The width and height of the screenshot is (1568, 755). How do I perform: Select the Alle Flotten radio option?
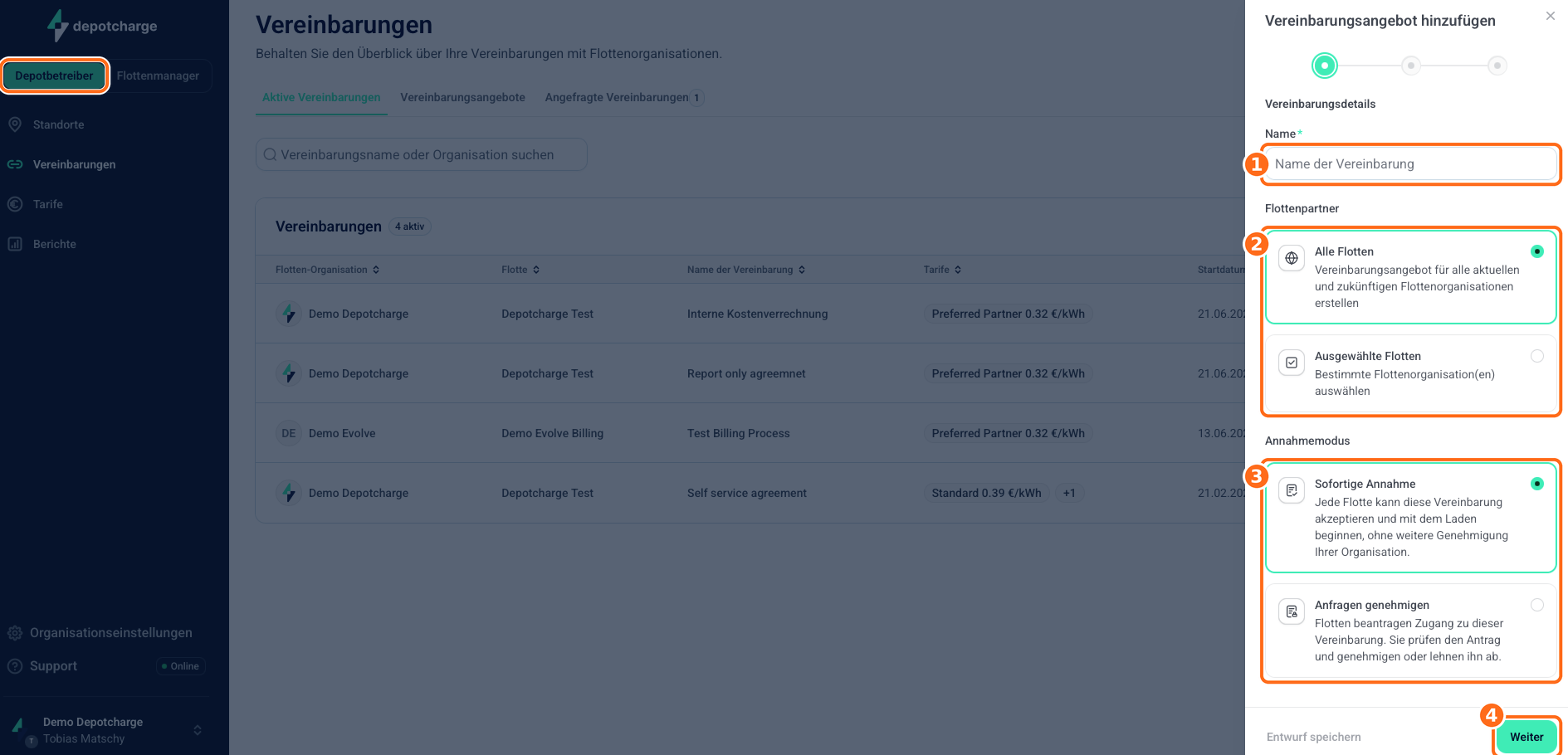tap(1537, 251)
